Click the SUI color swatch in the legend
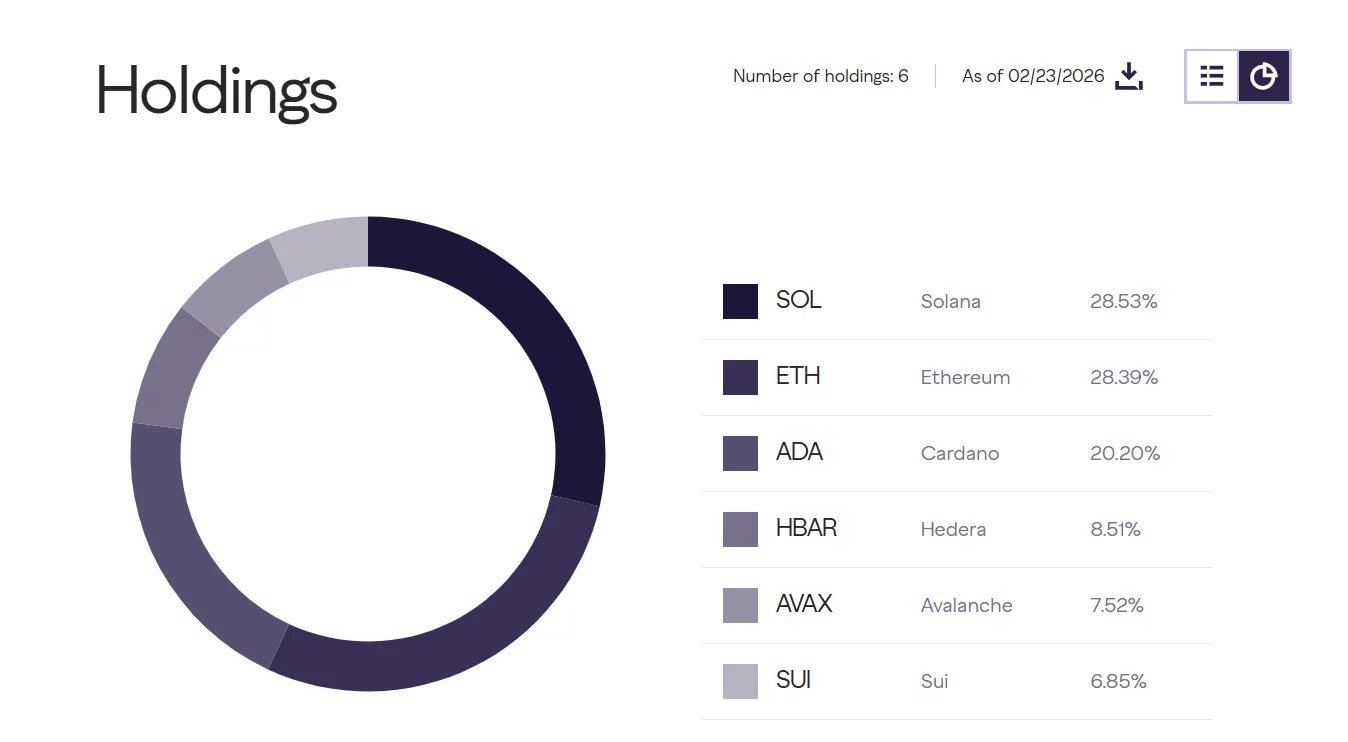This screenshot has height=742, width=1348. (739, 681)
